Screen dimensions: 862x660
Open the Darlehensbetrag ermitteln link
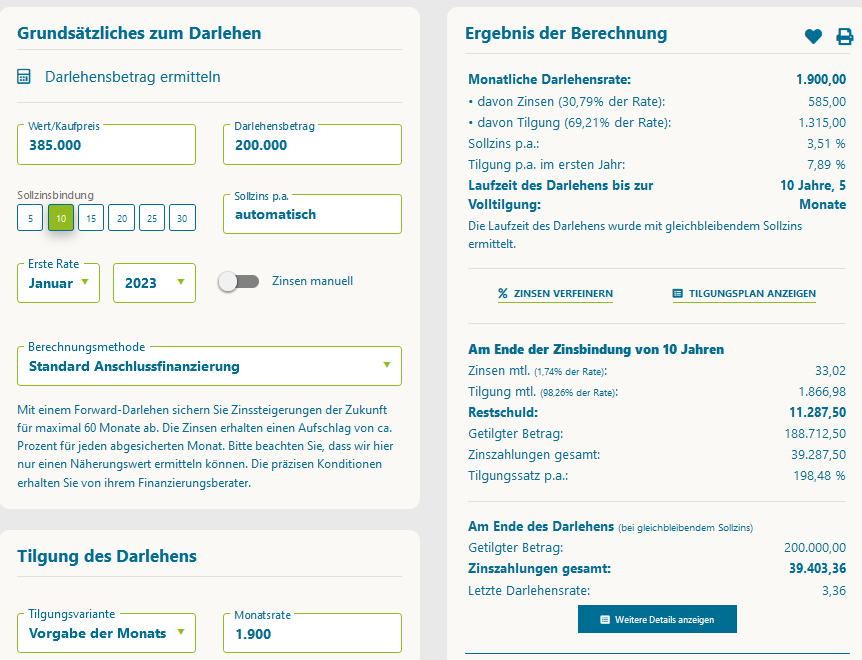click(132, 77)
